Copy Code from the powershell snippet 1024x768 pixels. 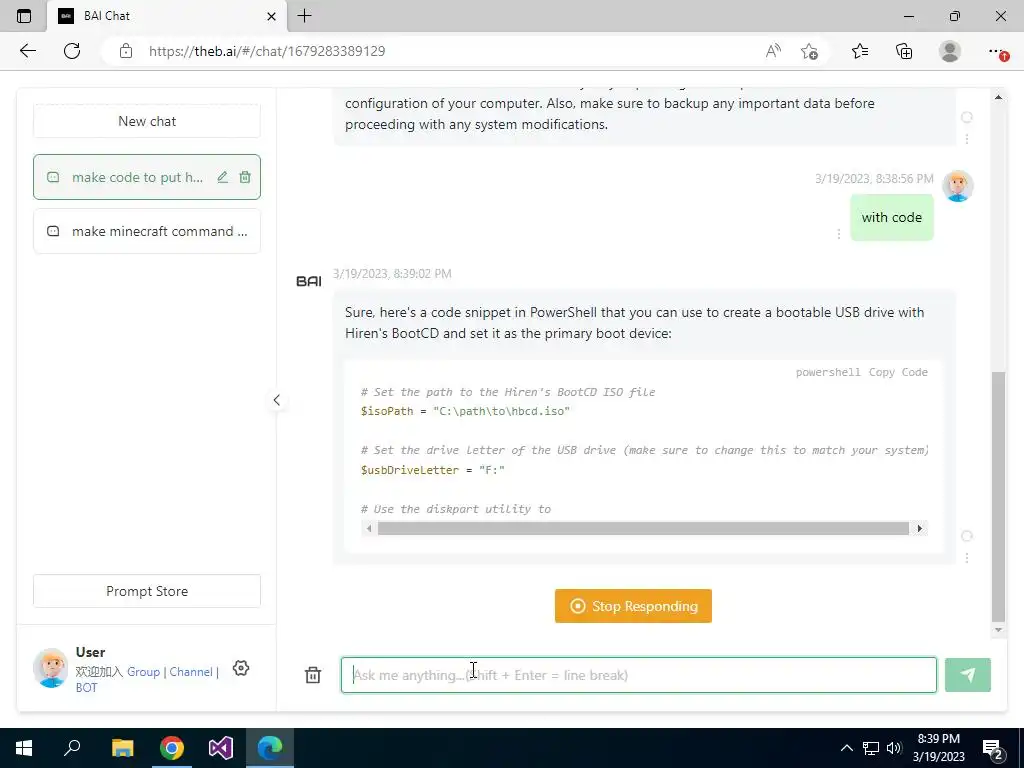[898, 372]
